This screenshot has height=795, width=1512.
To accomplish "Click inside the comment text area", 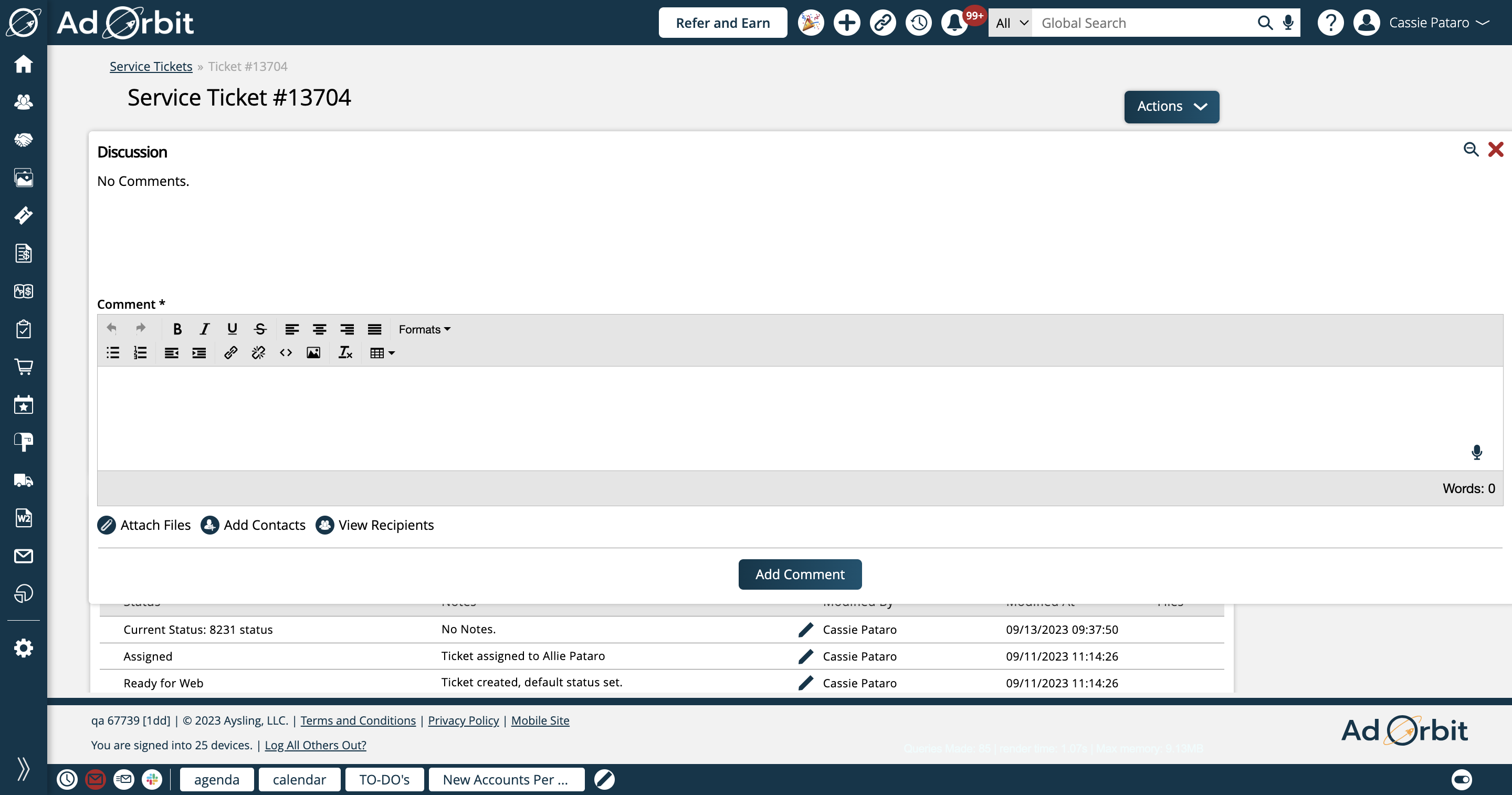I will (x=800, y=418).
